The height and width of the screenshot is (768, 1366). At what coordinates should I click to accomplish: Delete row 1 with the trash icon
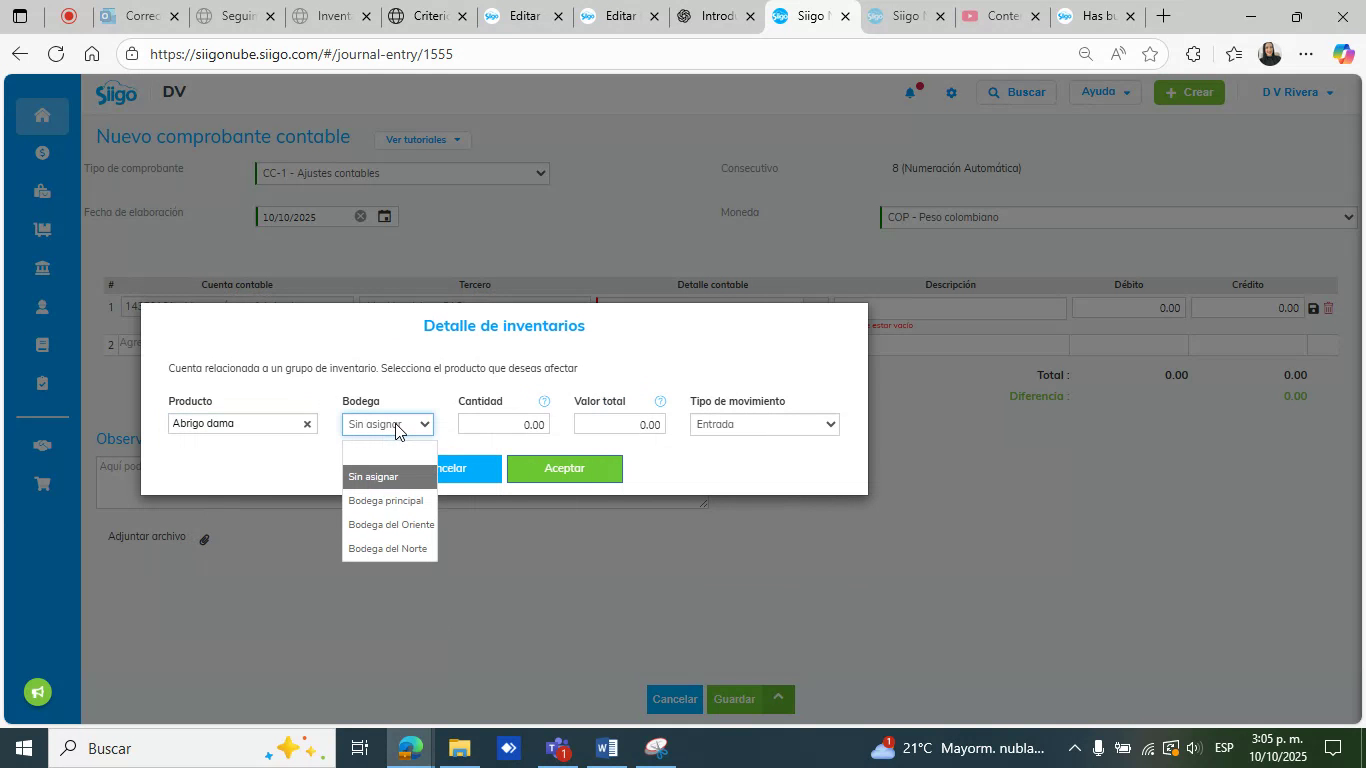pyautogui.click(x=1329, y=308)
